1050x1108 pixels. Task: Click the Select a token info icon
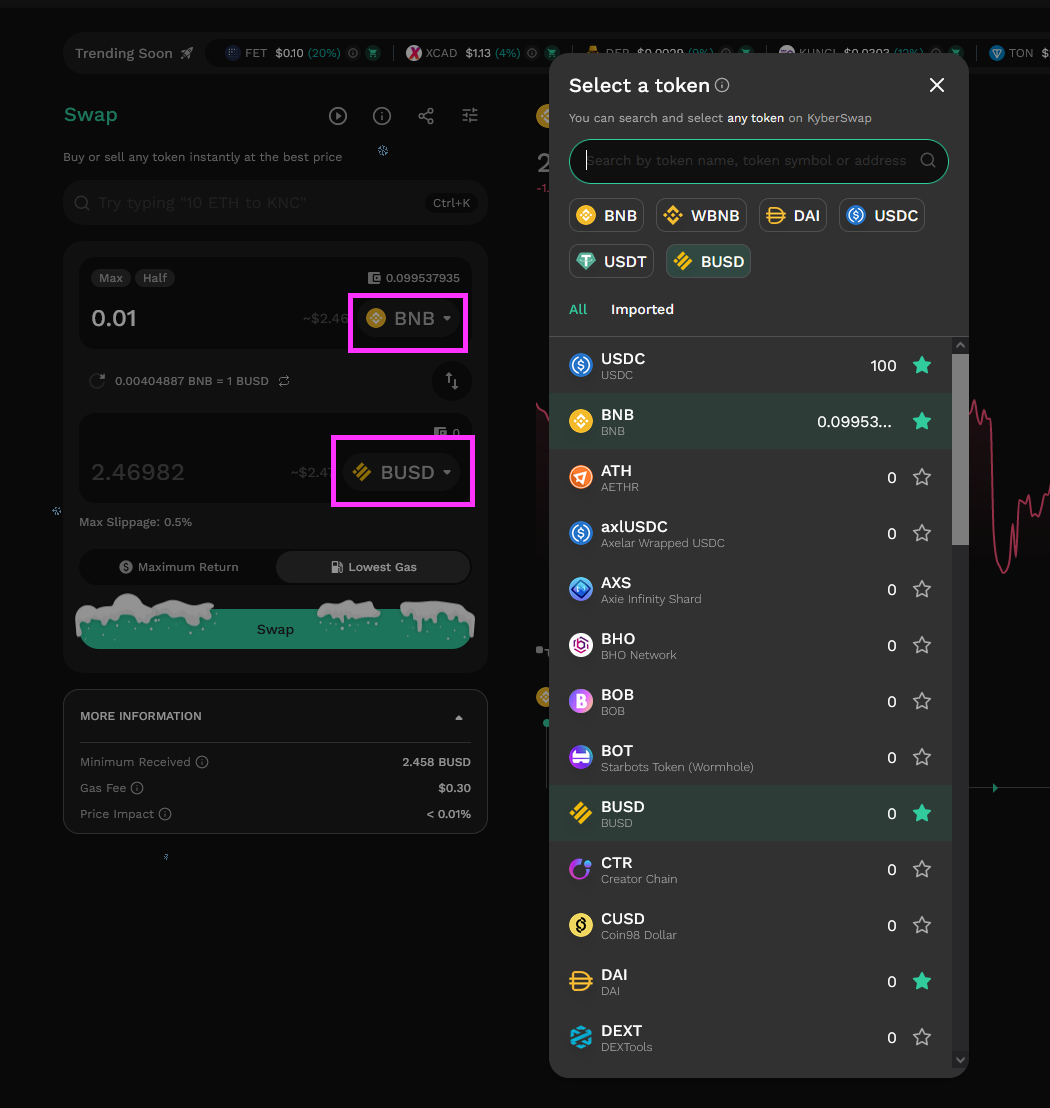coord(722,85)
